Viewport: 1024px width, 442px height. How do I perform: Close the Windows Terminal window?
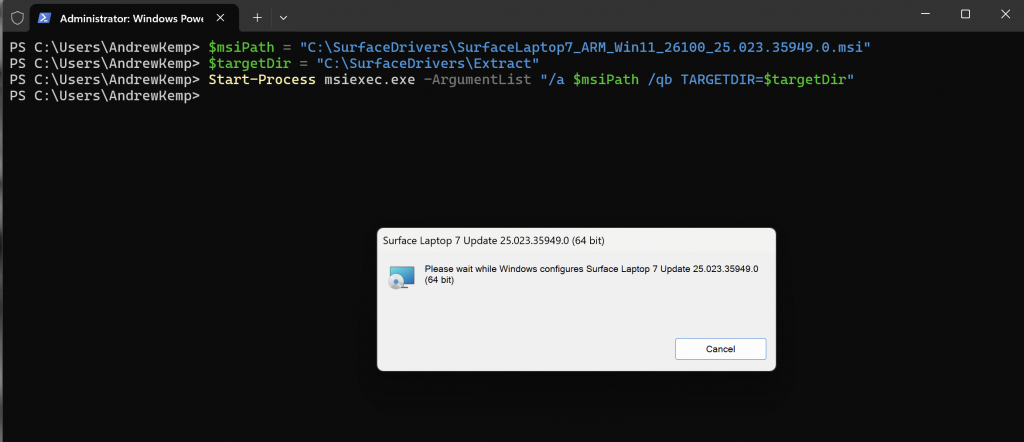[1005, 14]
